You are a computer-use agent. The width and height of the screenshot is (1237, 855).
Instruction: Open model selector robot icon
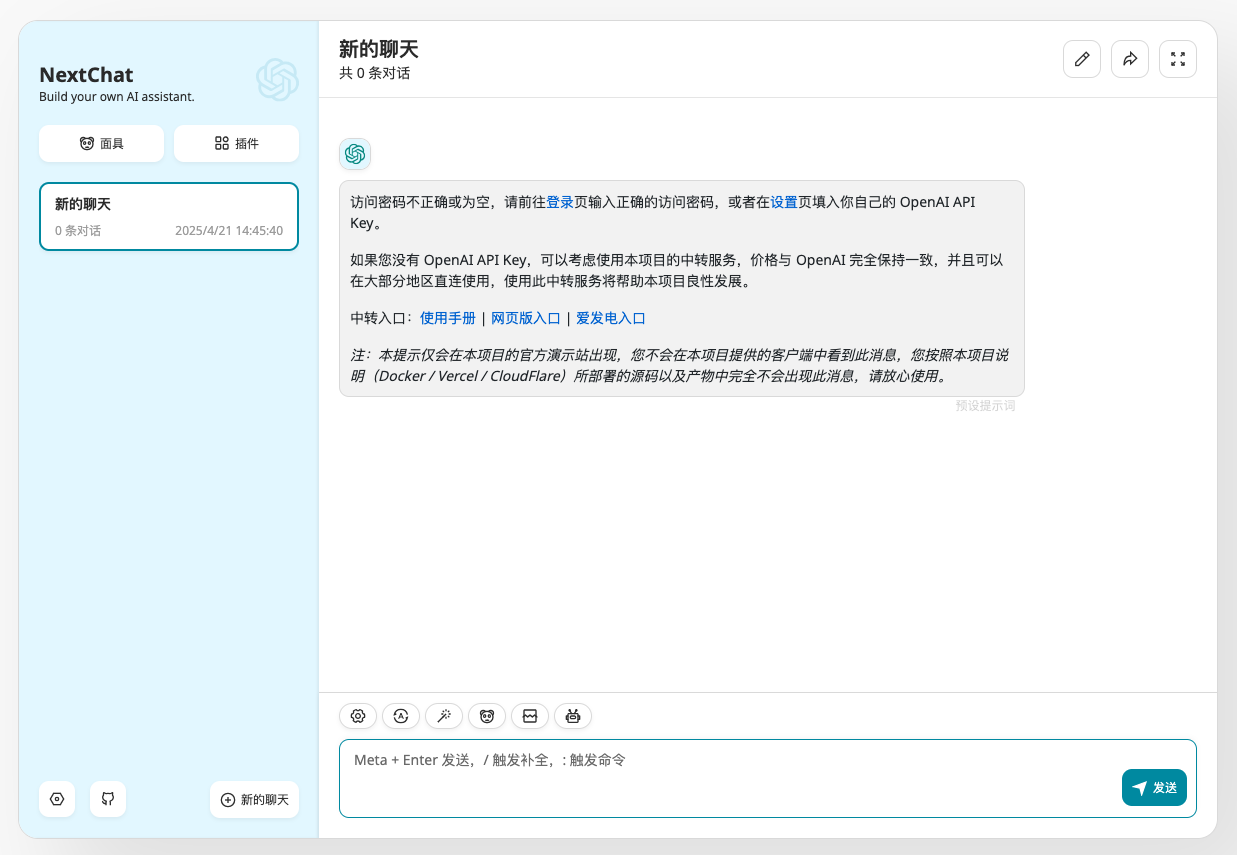point(573,716)
